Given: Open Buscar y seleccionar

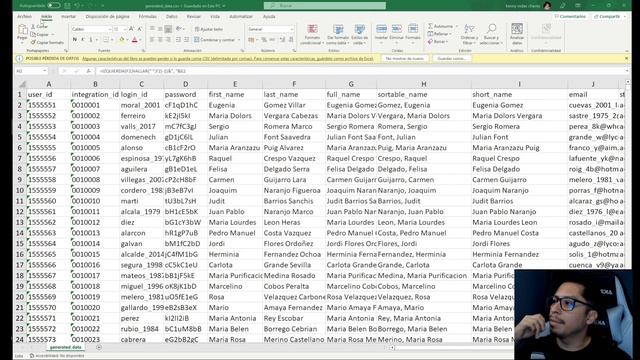Looking at the screenshot, I should (491, 34).
